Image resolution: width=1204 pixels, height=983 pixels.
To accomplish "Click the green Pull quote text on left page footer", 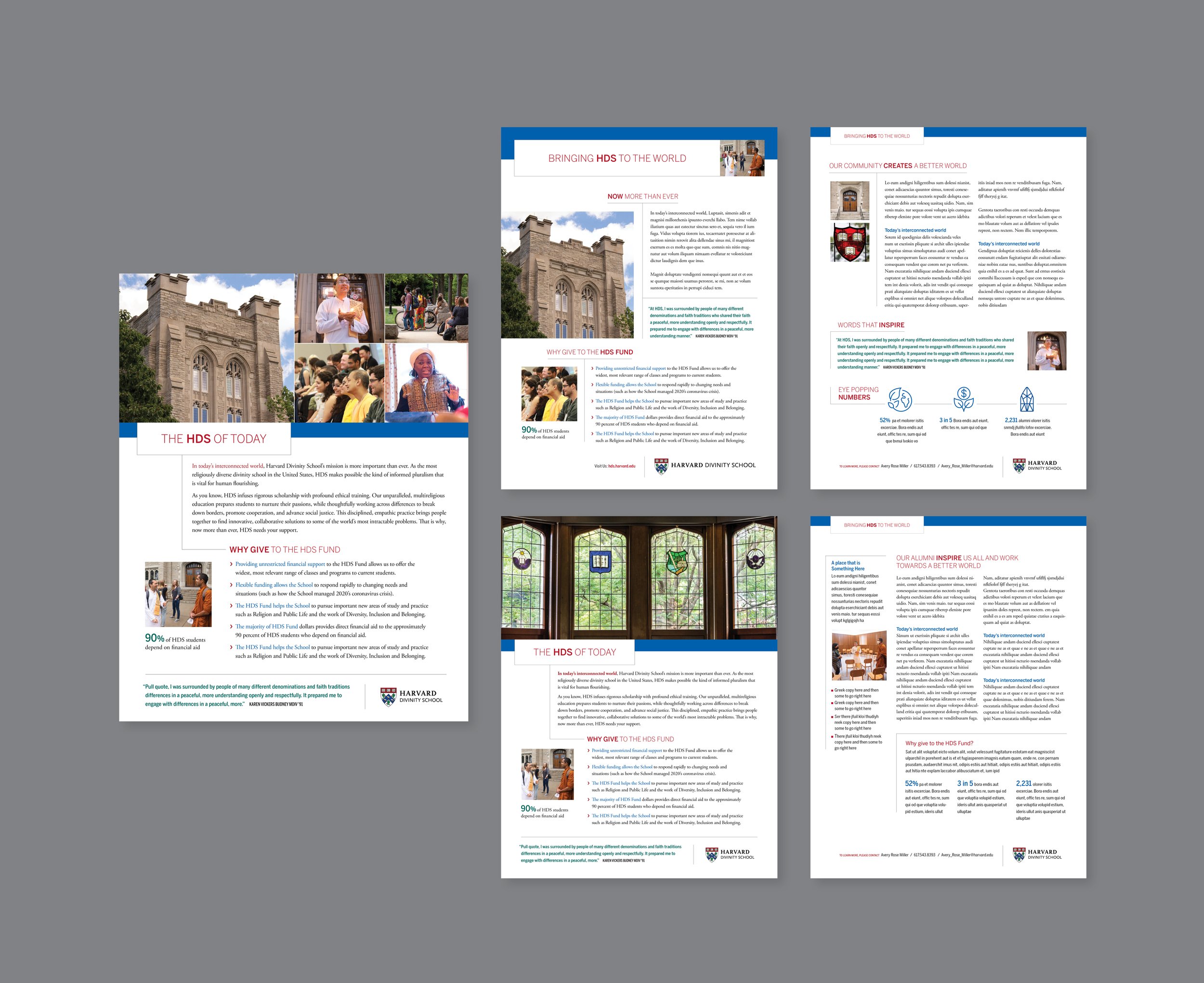I will click(x=246, y=695).
